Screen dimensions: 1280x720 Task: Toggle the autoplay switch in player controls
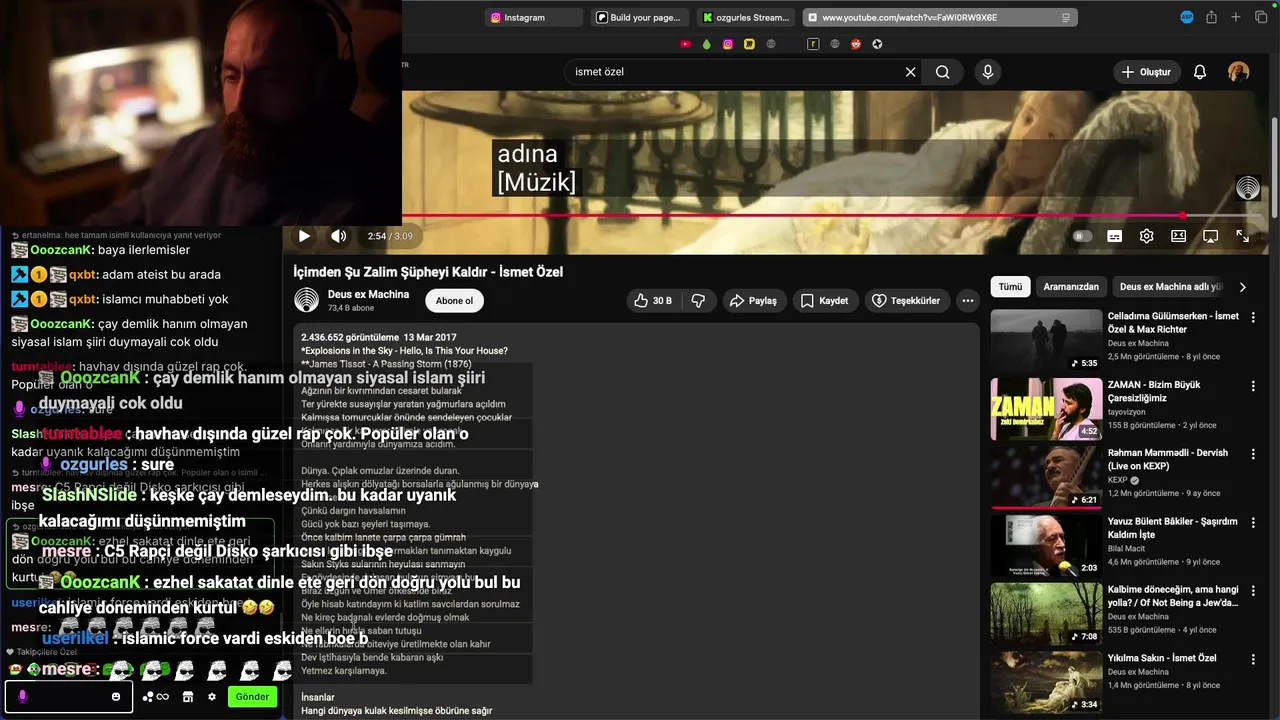coord(1082,236)
